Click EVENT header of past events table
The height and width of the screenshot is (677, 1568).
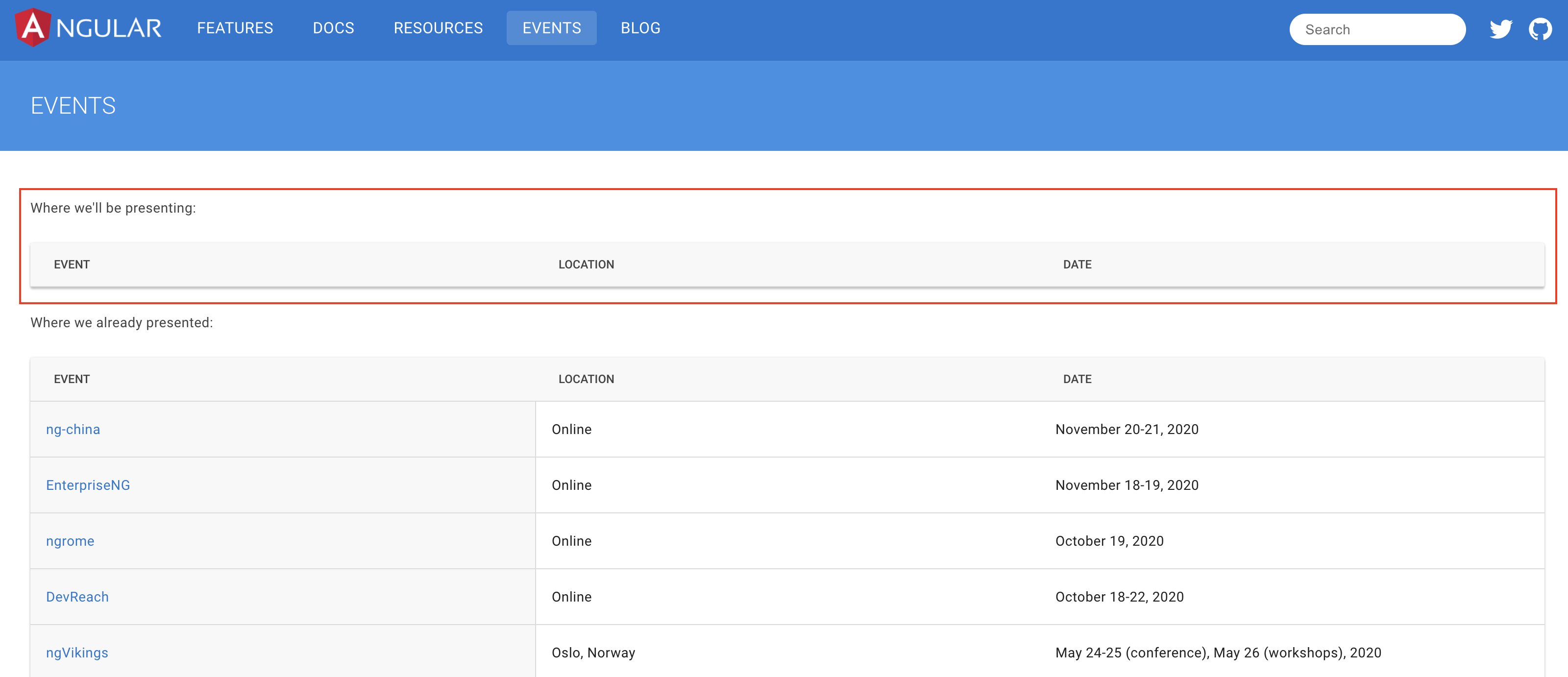click(72, 379)
